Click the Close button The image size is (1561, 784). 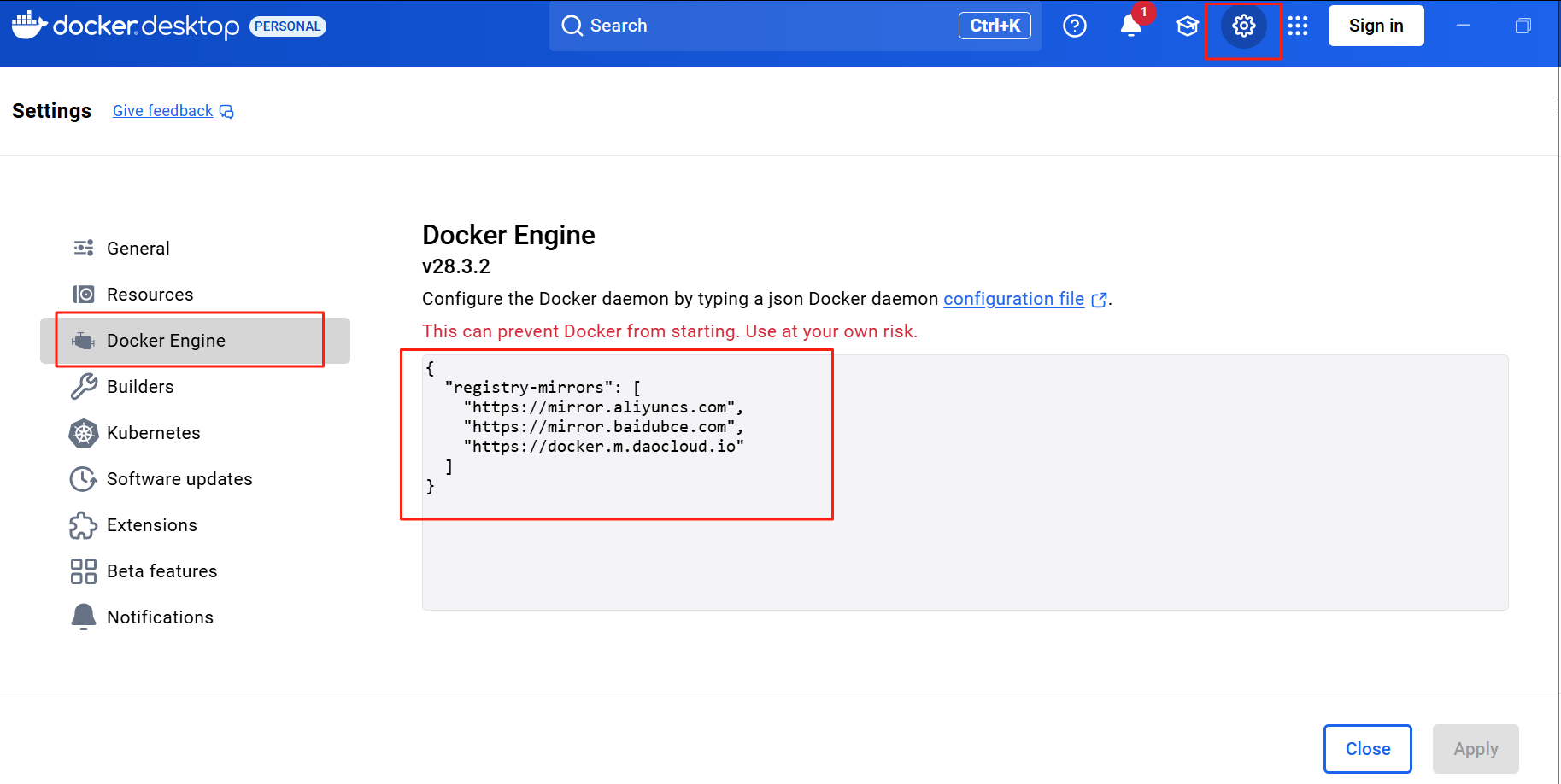click(x=1367, y=749)
